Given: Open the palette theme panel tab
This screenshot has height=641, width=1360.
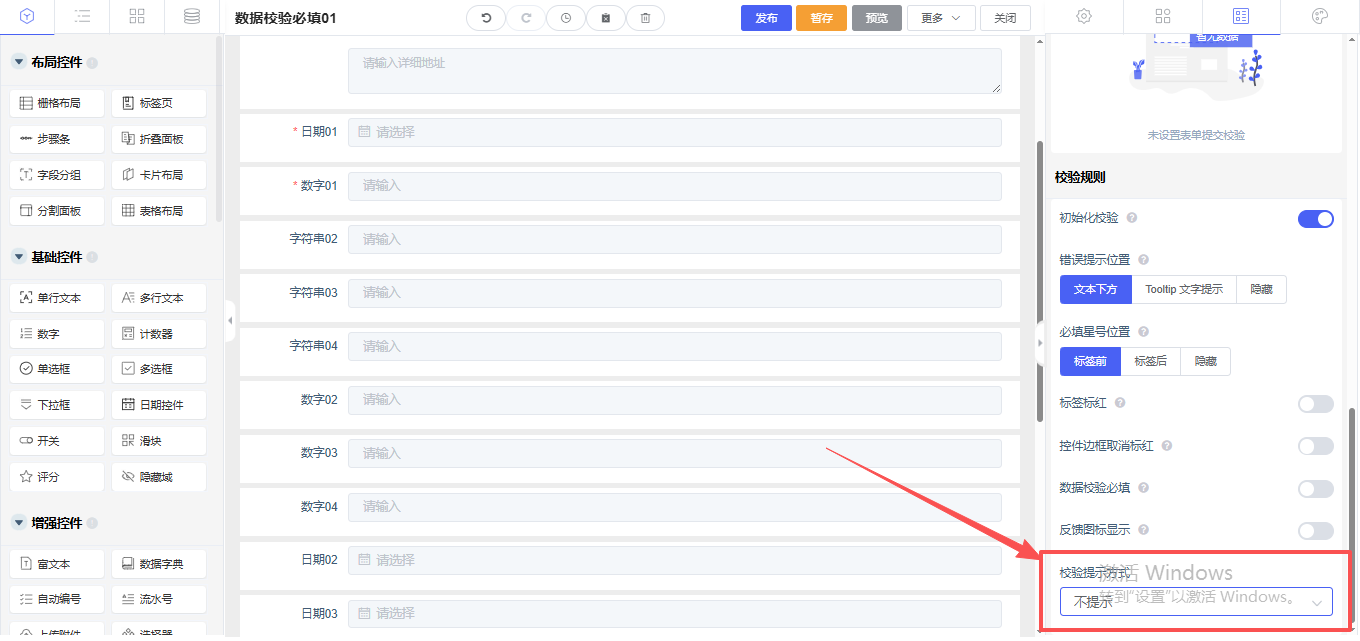Looking at the screenshot, I should [1319, 17].
